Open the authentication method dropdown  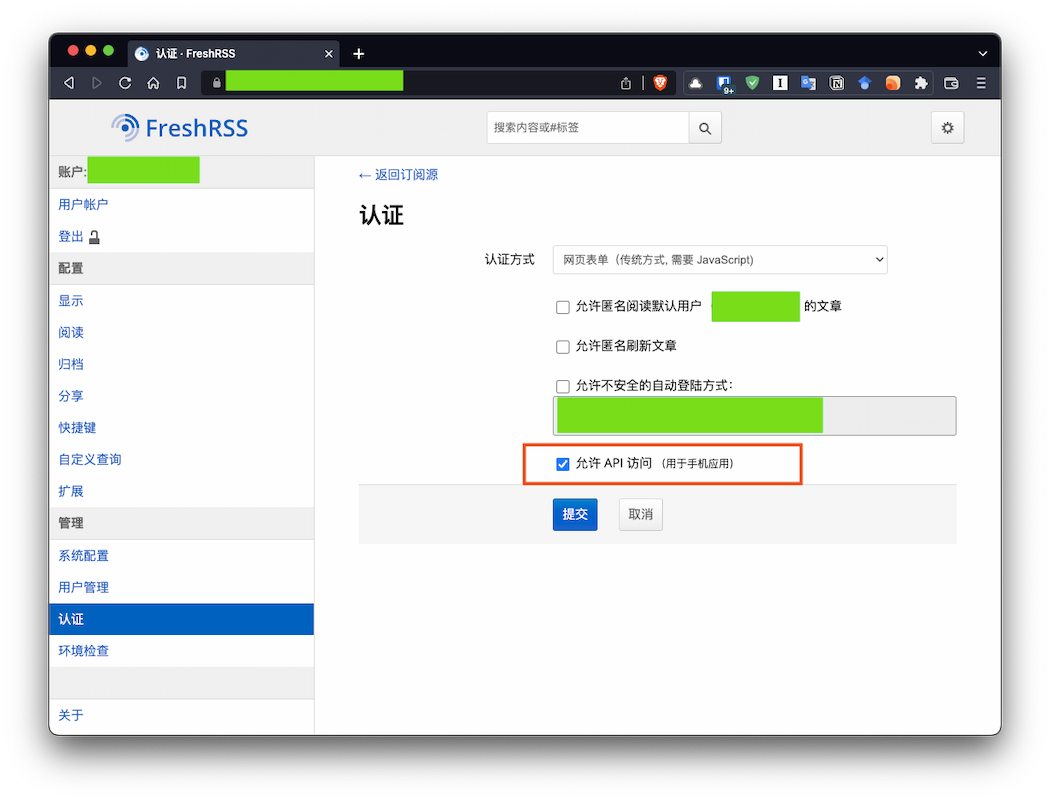pyautogui.click(x=719, y=259)
